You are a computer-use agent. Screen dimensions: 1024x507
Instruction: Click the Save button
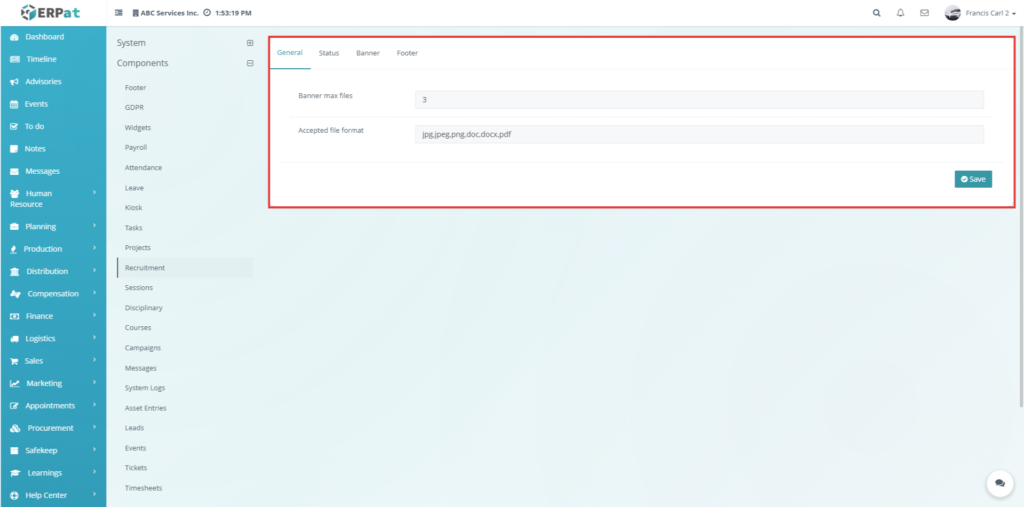972,179
